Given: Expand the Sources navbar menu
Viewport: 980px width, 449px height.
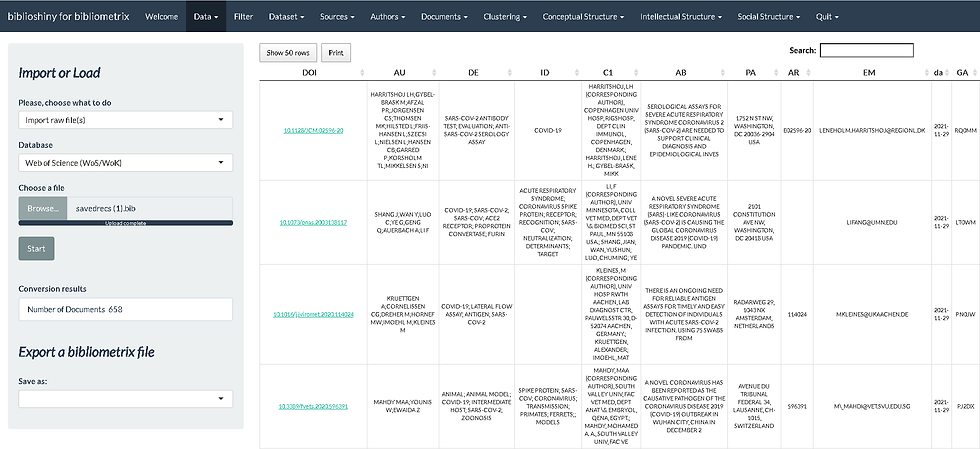Looking at the screenshot, I should [x=337, y=17].
